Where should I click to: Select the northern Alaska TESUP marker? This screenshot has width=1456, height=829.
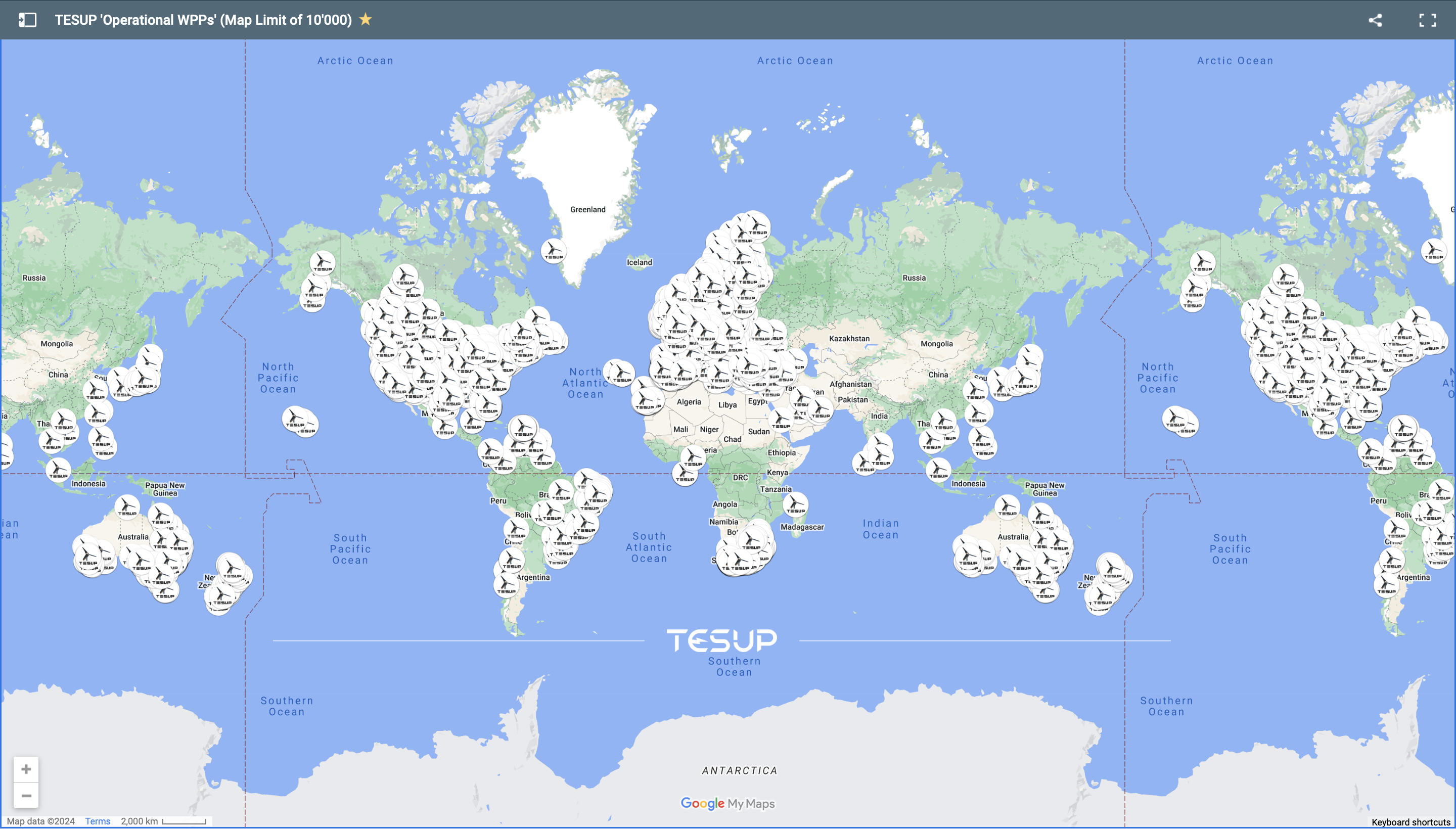[322, 262]
